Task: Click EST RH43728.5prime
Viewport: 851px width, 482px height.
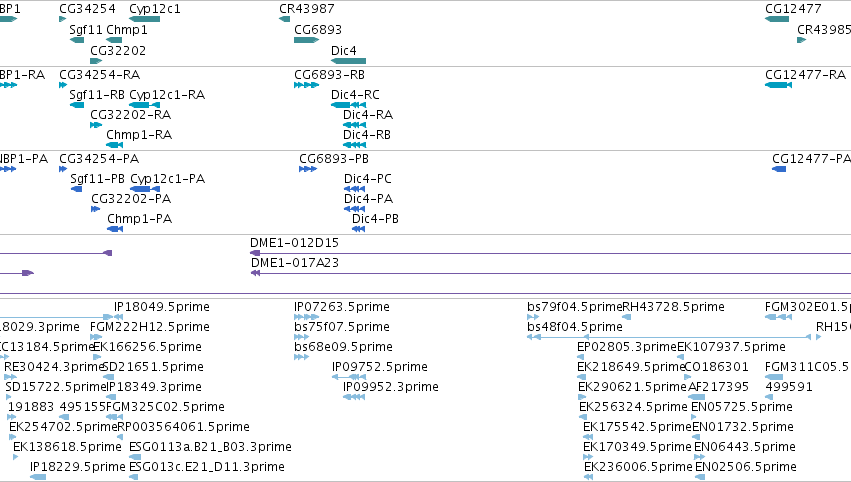Action: click(x=674, y=307)
